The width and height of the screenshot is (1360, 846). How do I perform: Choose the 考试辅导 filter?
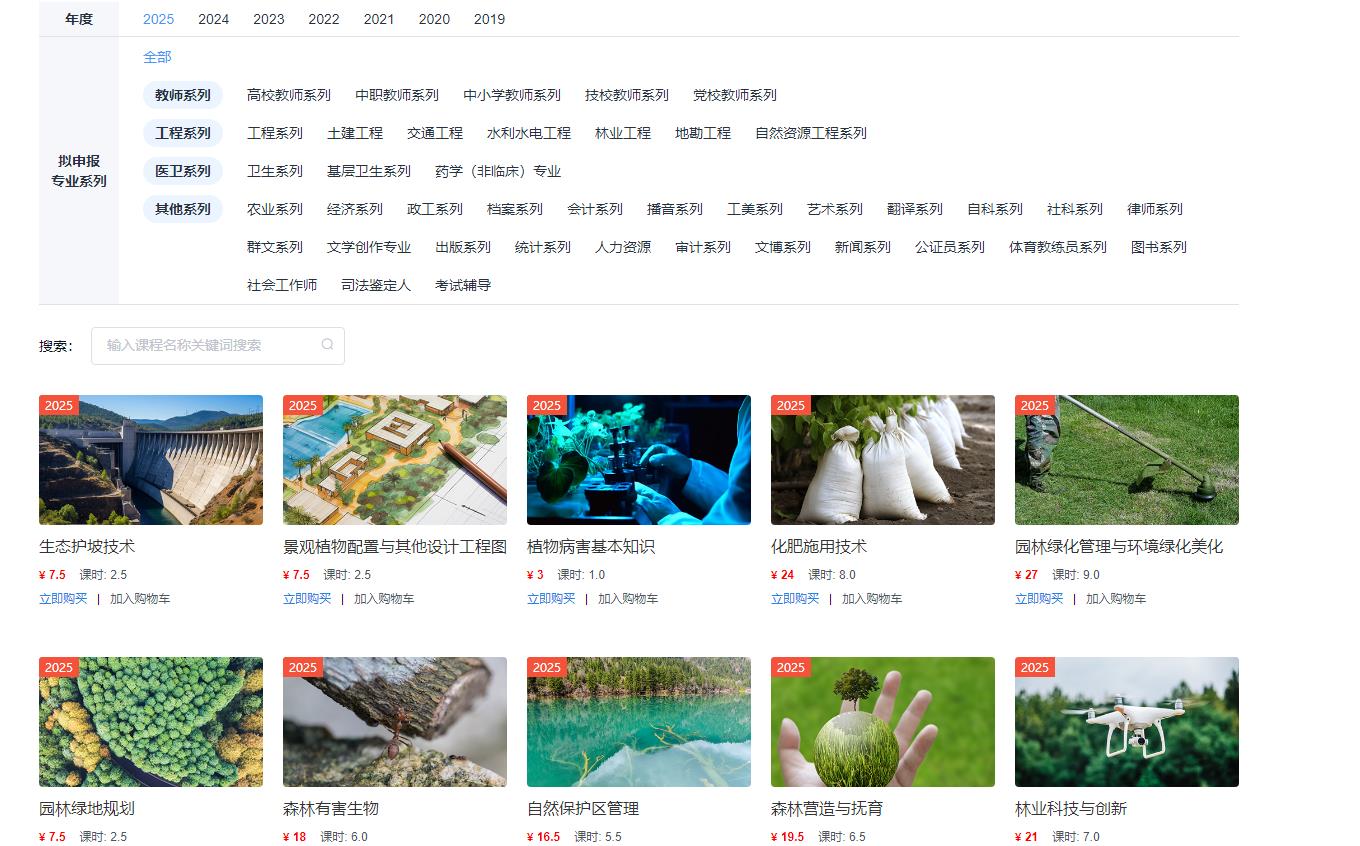click(x=463, y=285)
